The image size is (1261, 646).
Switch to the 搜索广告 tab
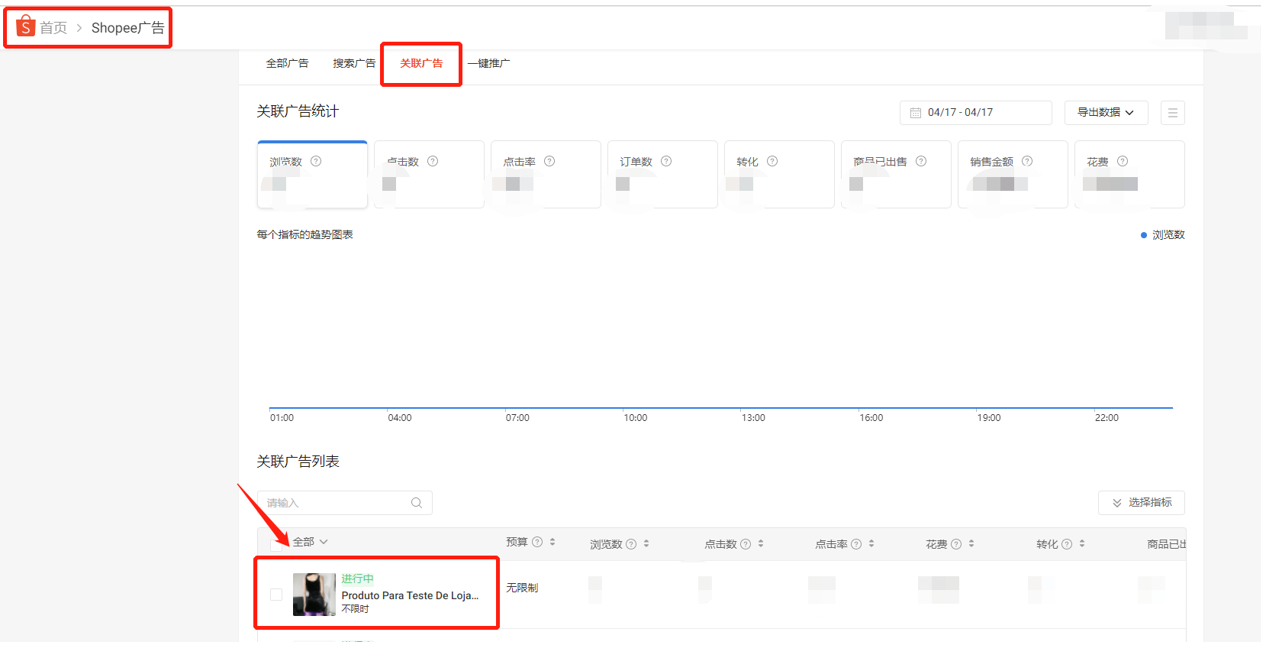(x=354, y=64)
